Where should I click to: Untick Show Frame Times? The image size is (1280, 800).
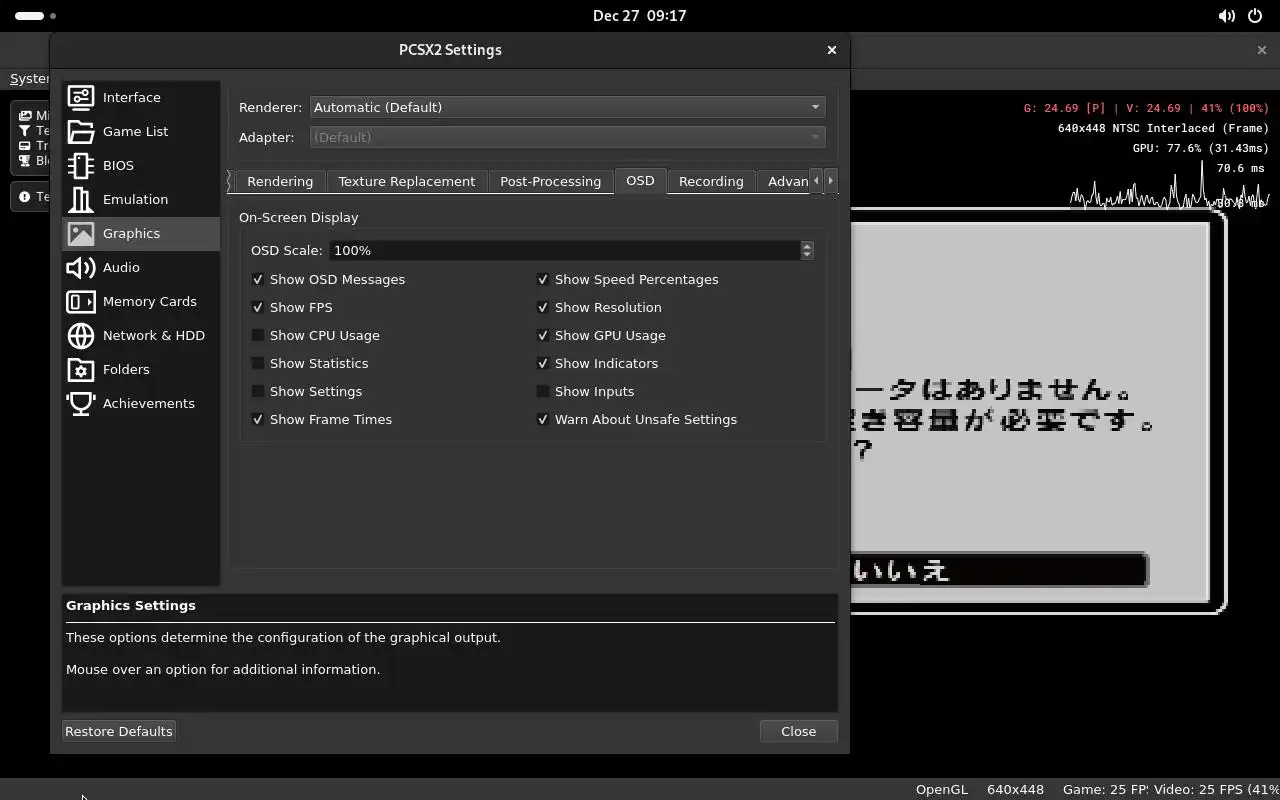click(x=258, y=419)
